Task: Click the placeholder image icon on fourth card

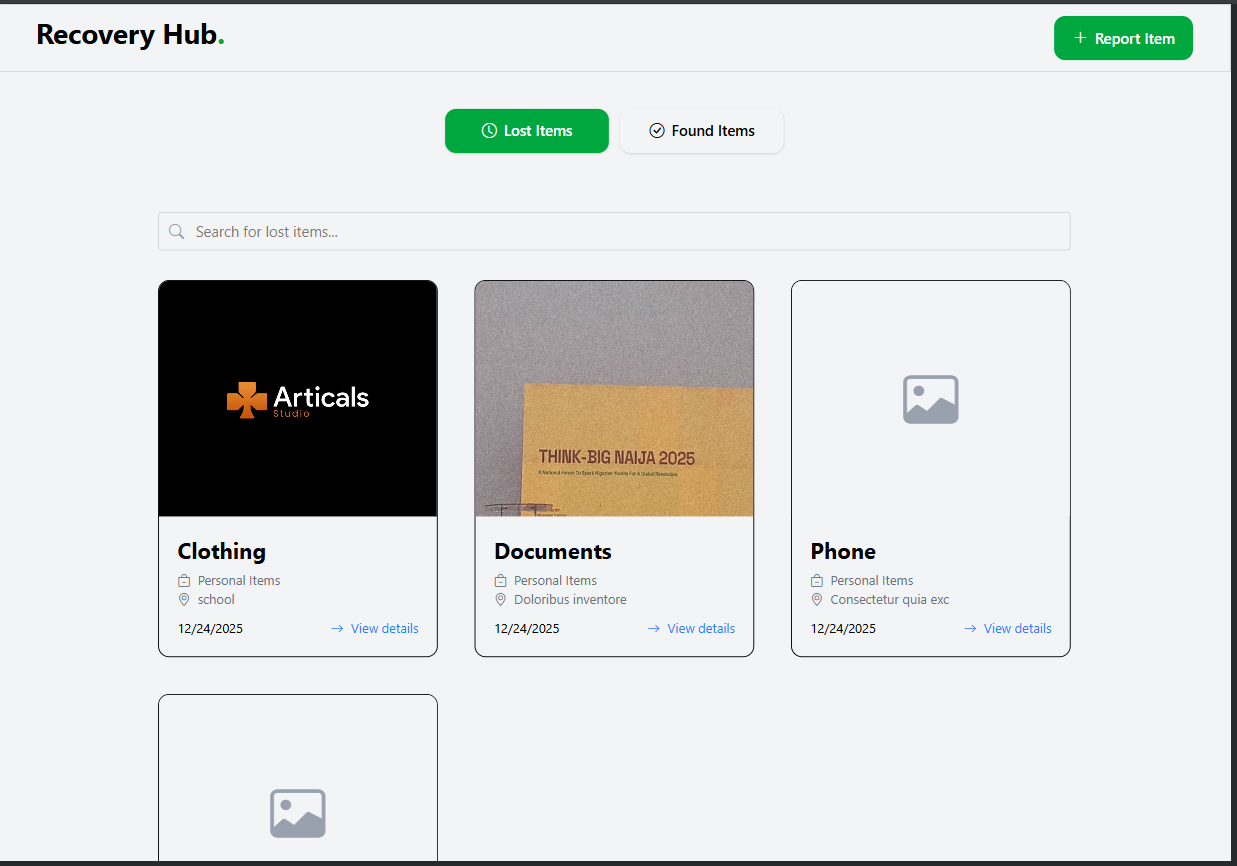Action: point(298,813)
